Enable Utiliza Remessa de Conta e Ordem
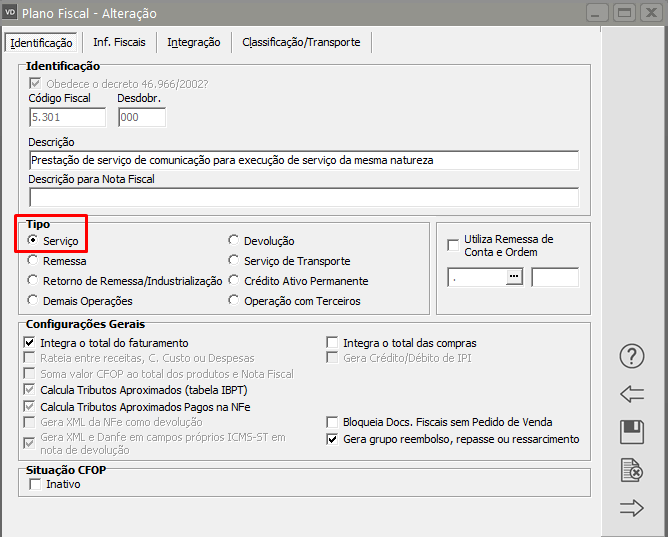 (x=454, y=243)
